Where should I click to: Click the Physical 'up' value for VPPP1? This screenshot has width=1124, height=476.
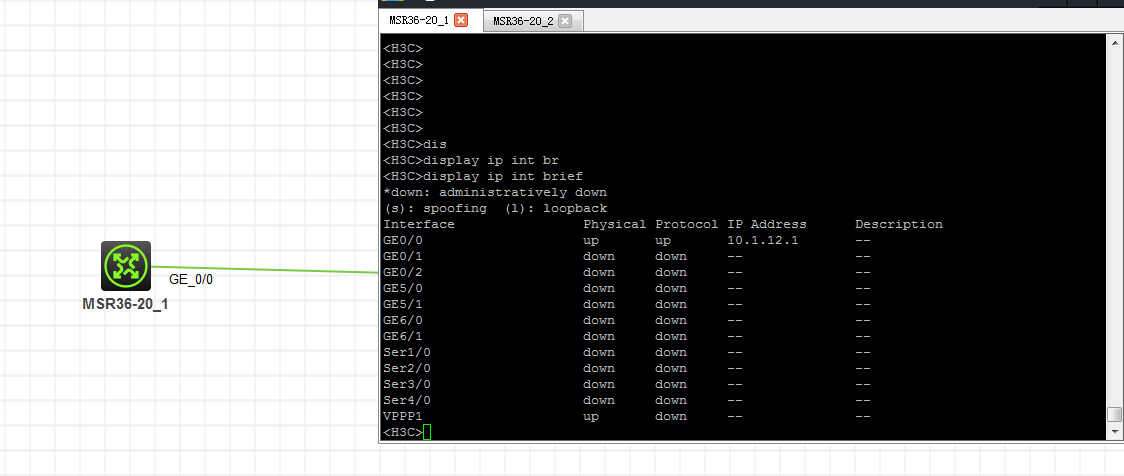pos(591,416)
